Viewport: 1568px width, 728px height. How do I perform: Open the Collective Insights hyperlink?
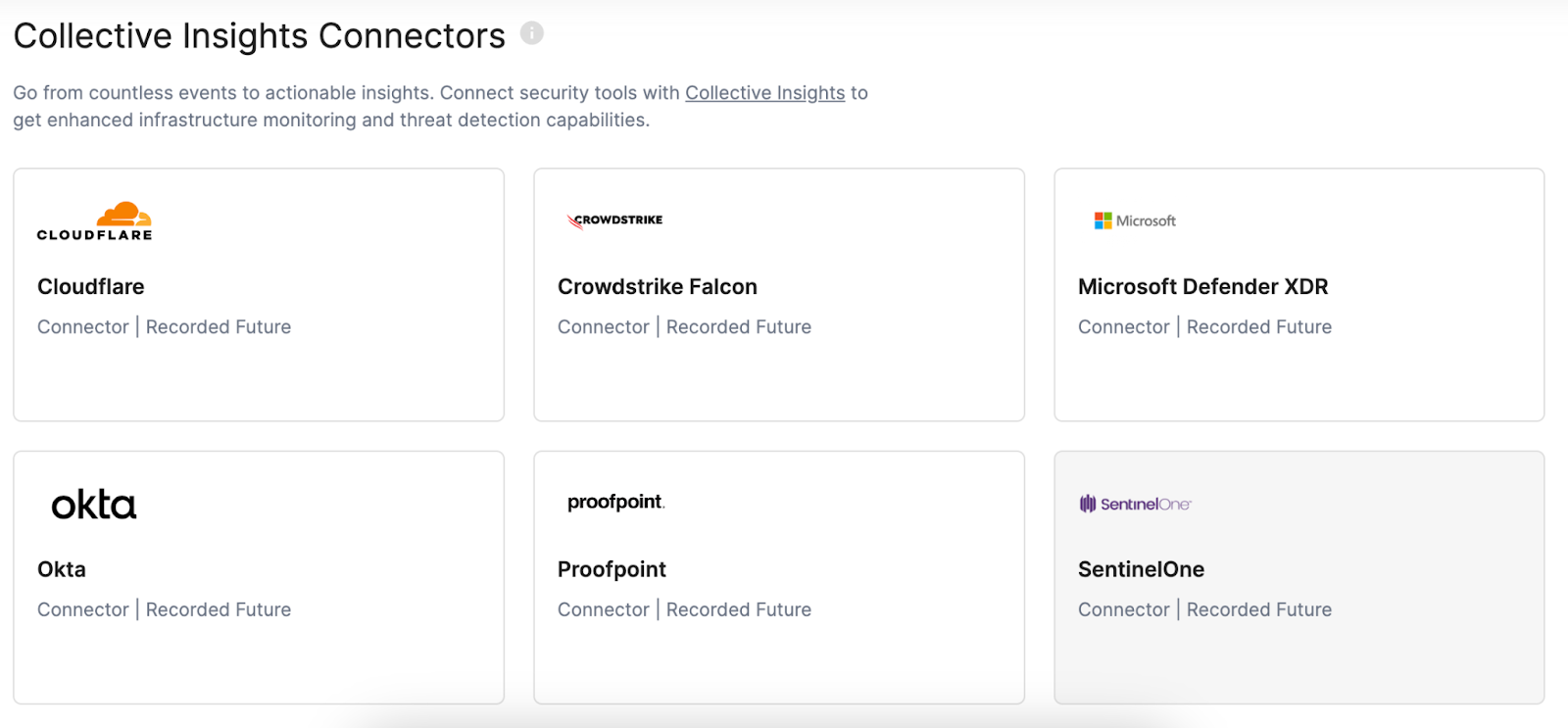coord(764,93)
